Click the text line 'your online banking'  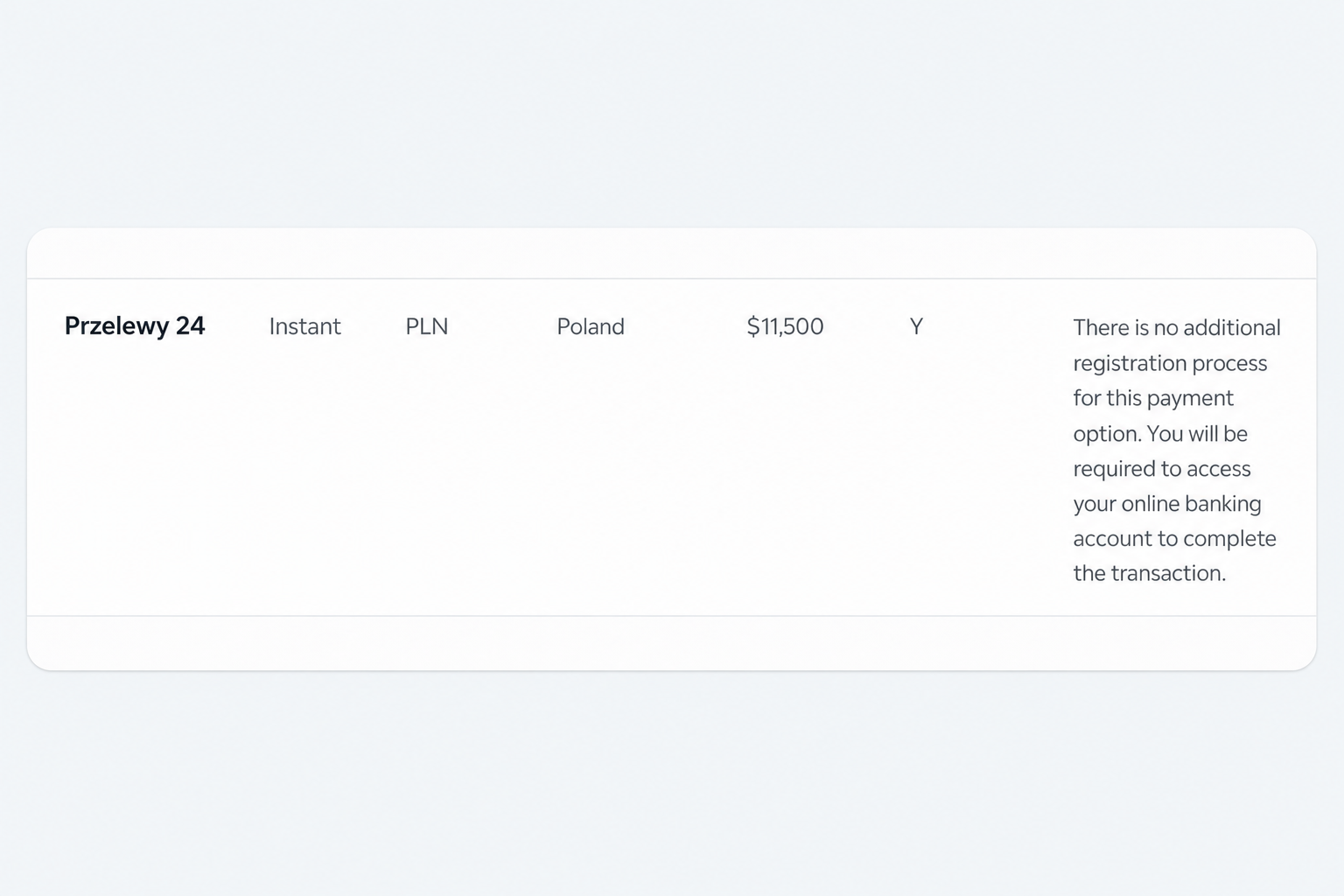(1167, 503)
